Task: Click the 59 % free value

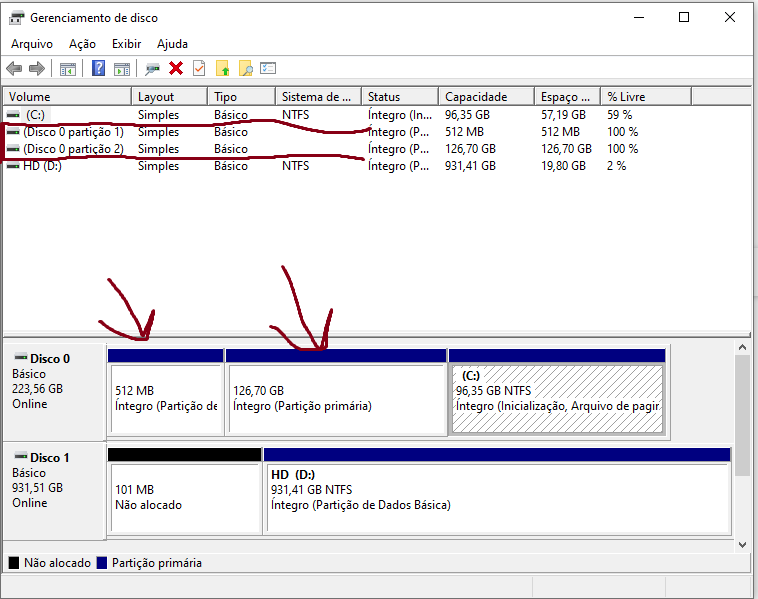Action: pyautogui.click(x=620, y=115)
